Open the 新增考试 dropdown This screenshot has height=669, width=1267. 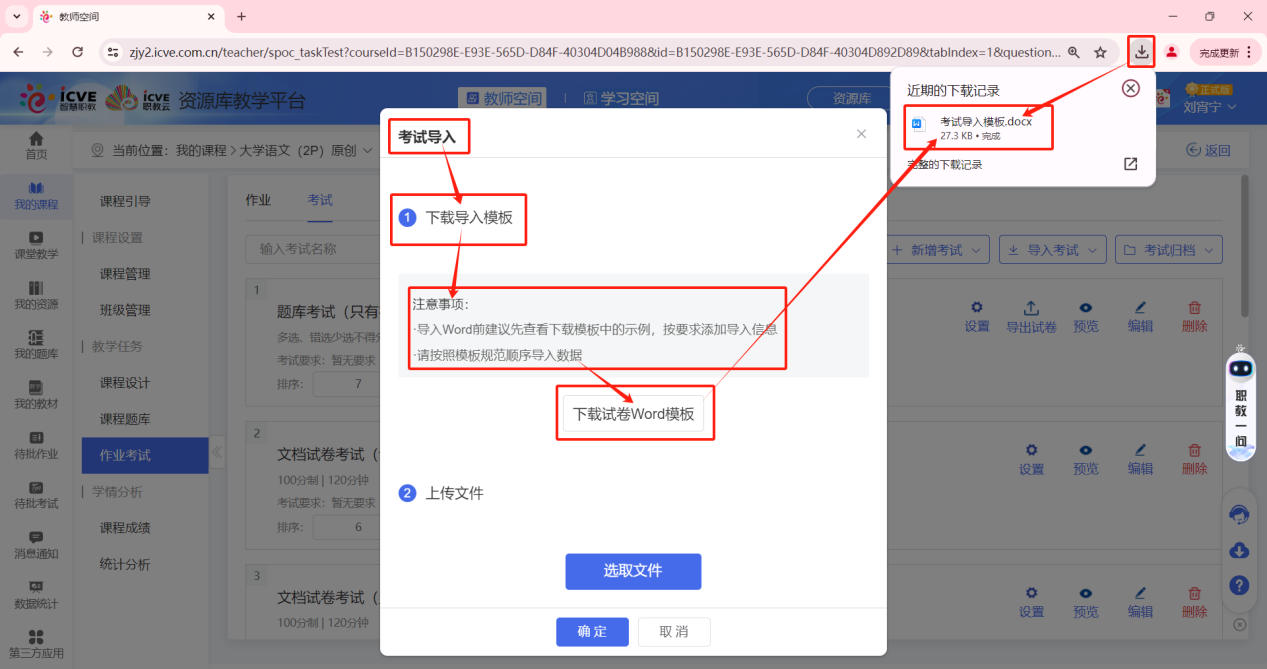[937, 249]
